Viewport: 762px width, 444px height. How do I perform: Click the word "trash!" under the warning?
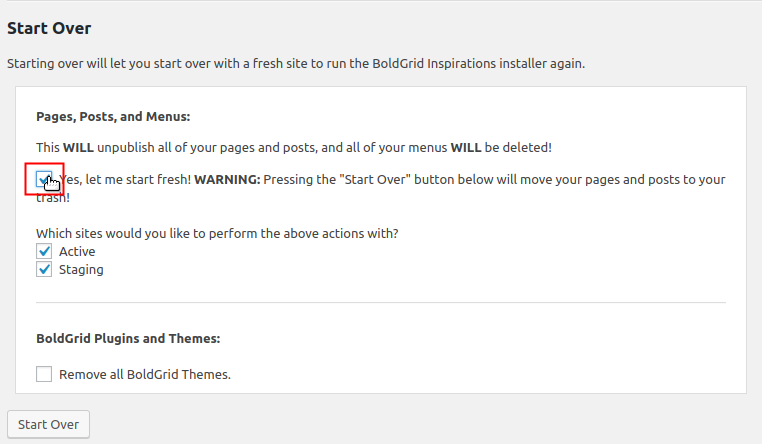pyautogui.click(x=52, y=197)
